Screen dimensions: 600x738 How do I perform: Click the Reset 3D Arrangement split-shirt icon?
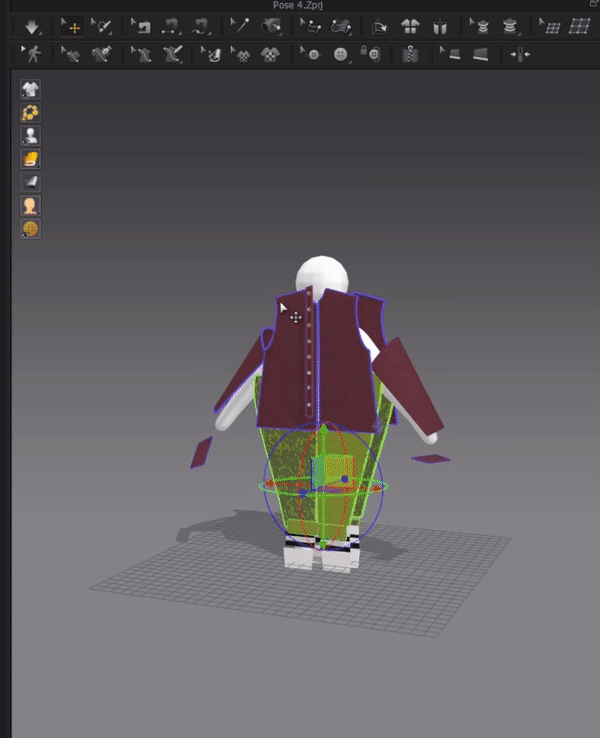pyautogui.click(x=410, y=26)
